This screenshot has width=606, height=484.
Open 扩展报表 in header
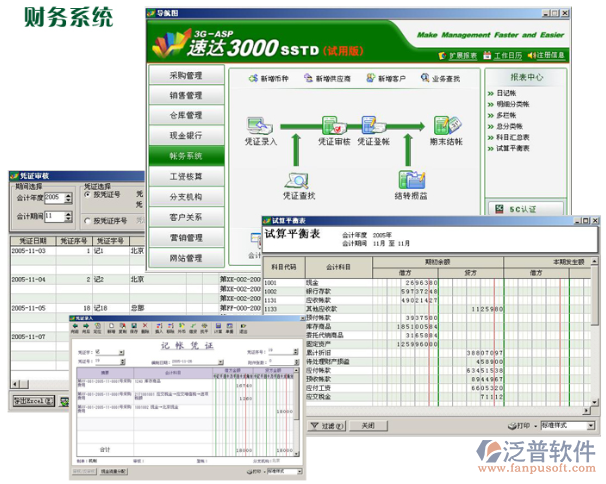(458, 56)
